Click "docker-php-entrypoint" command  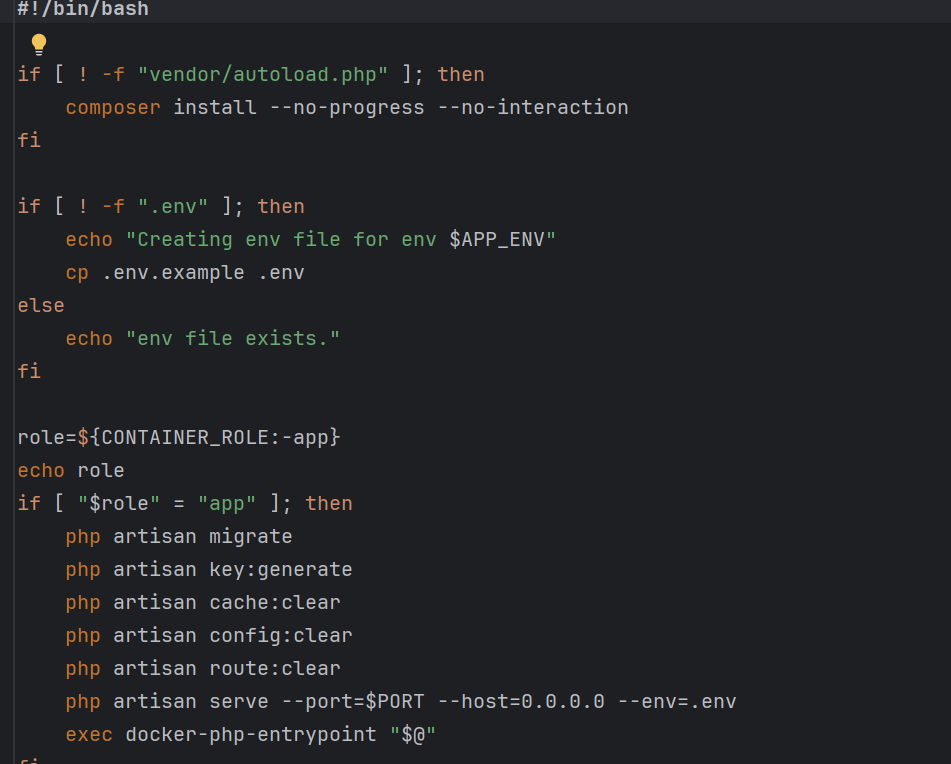(x=250, y=734)
